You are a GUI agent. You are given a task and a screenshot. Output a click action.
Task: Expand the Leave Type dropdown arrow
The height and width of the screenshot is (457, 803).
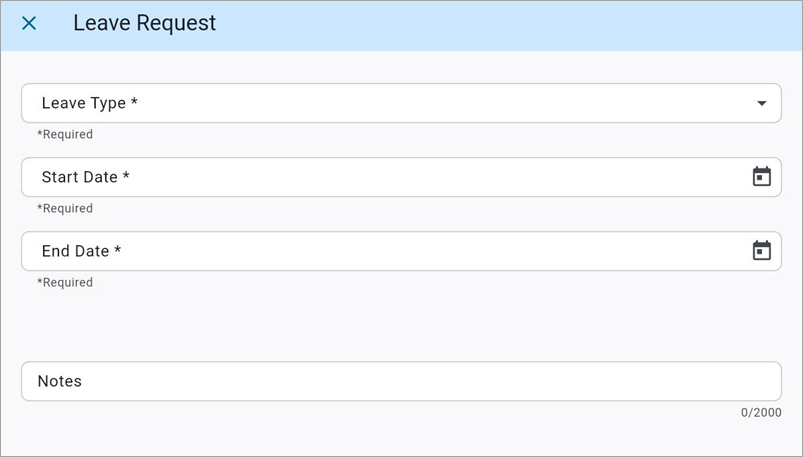point(761,103)
